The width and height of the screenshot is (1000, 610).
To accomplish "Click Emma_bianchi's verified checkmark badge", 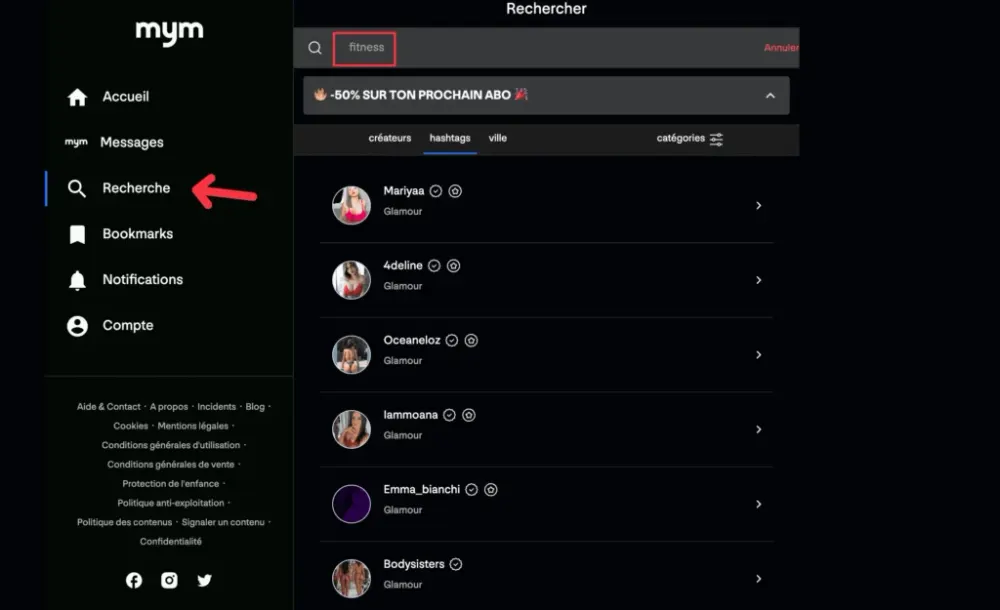I will (x=471, y=489).
